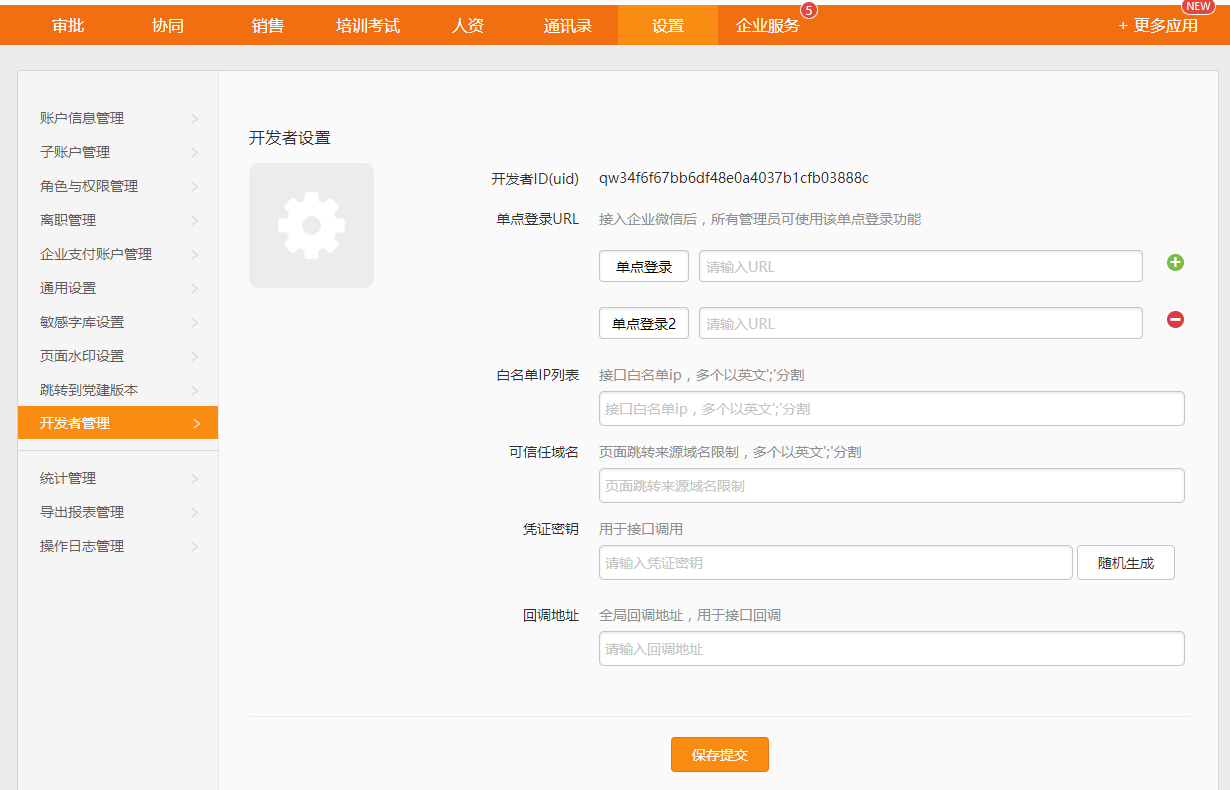Image resolution: width=1230 pixels, height=790 pixels.
Task: Expand 账户信息管理 sidebar chevron
Action: click(195, 119)
